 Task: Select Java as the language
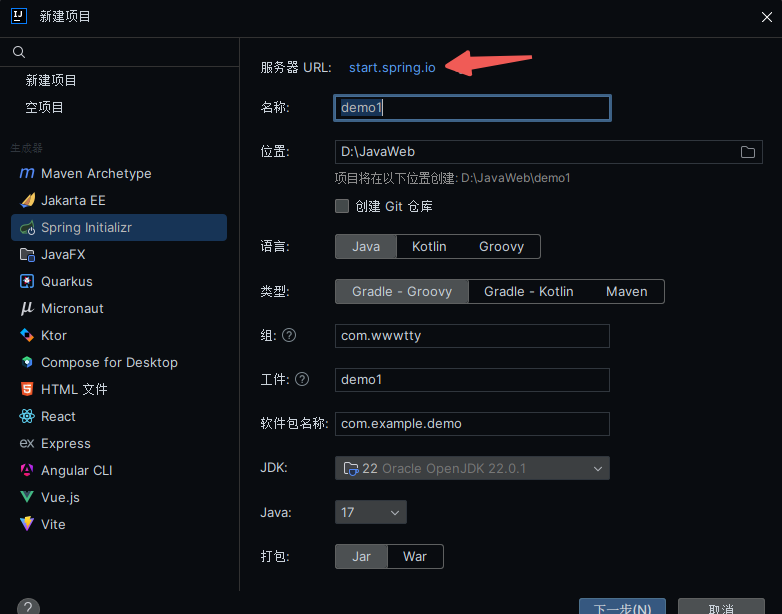pyautogui.click(x=366, y=246)
